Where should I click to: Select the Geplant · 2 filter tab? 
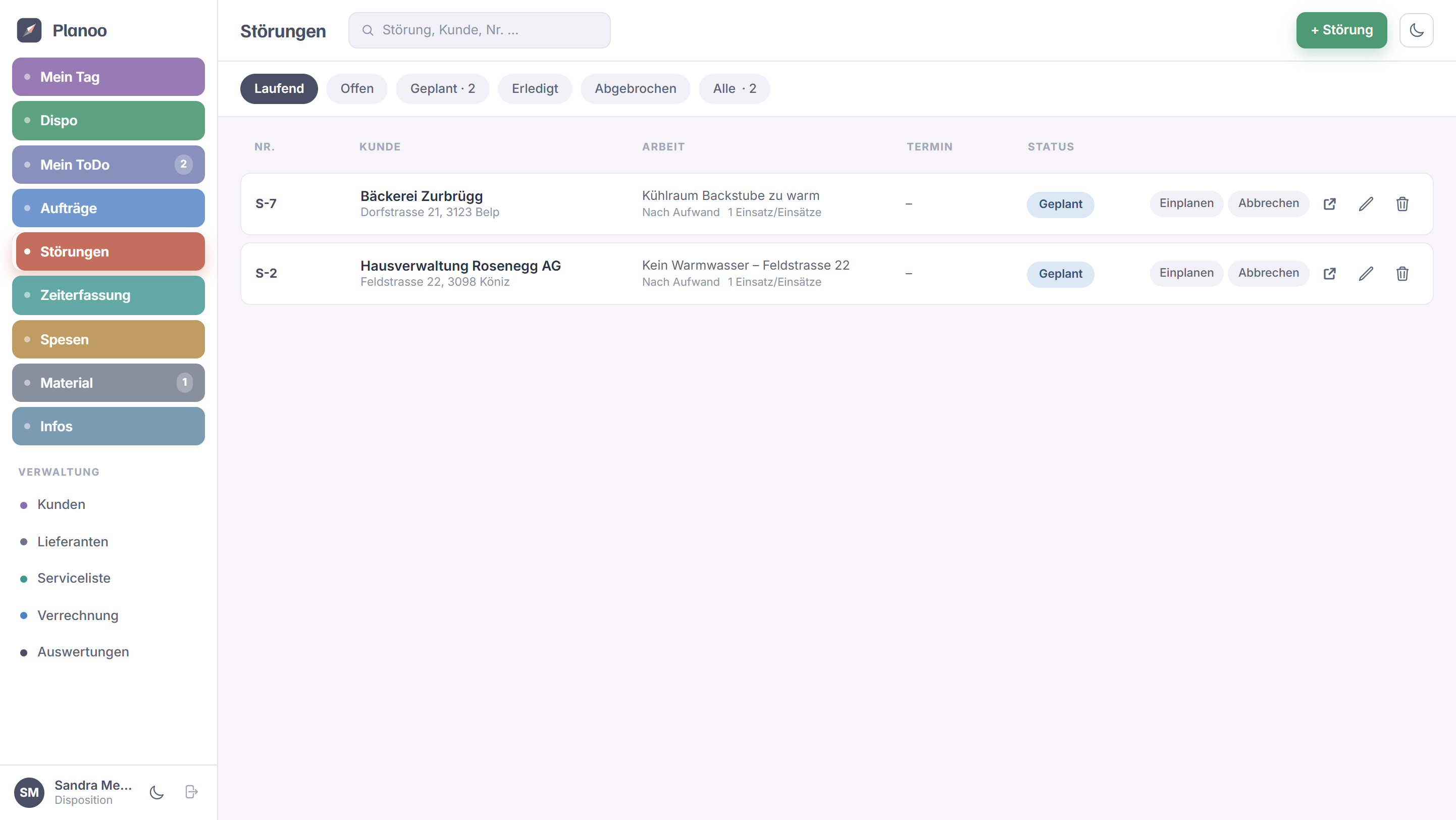(x=443, y=89)
